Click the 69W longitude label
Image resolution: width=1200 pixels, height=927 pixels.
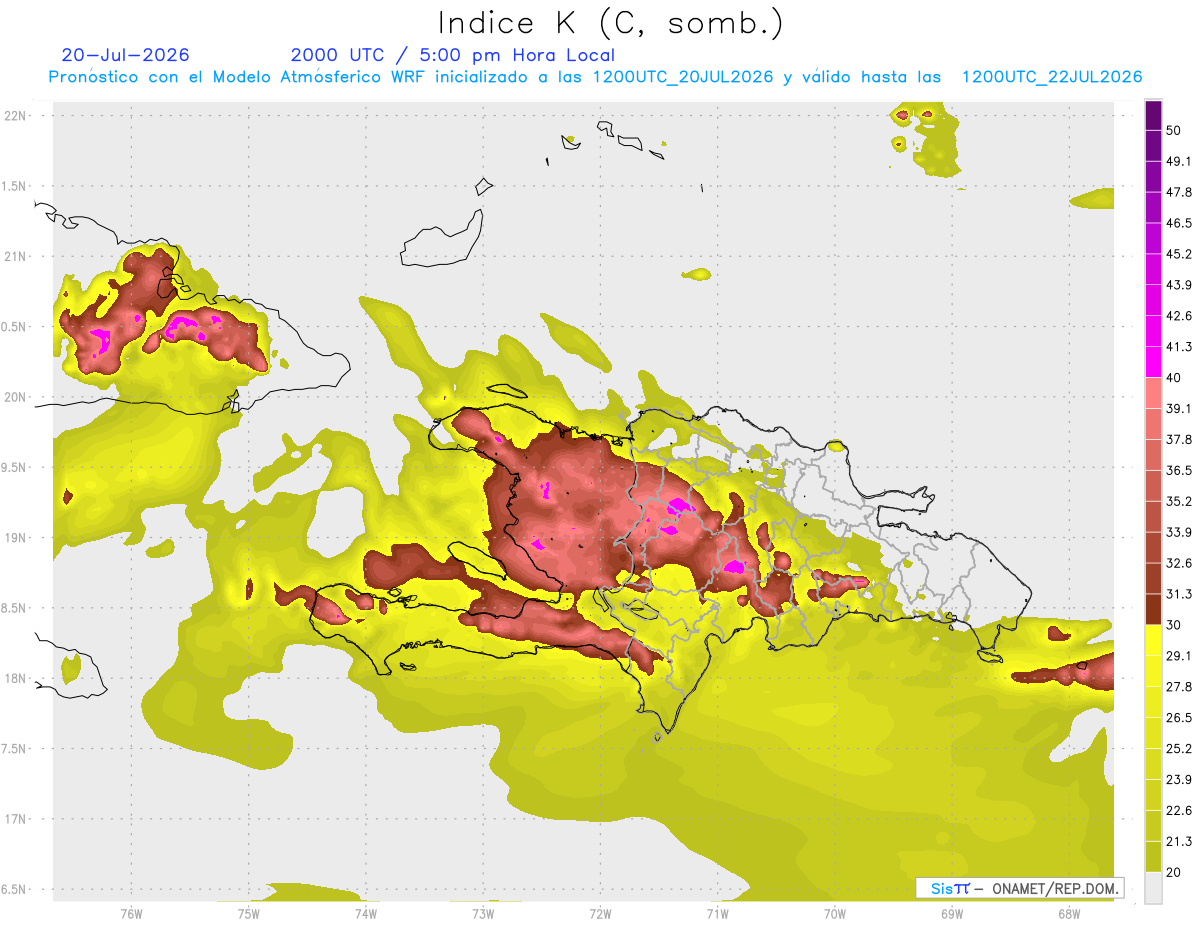pos(951,913)
